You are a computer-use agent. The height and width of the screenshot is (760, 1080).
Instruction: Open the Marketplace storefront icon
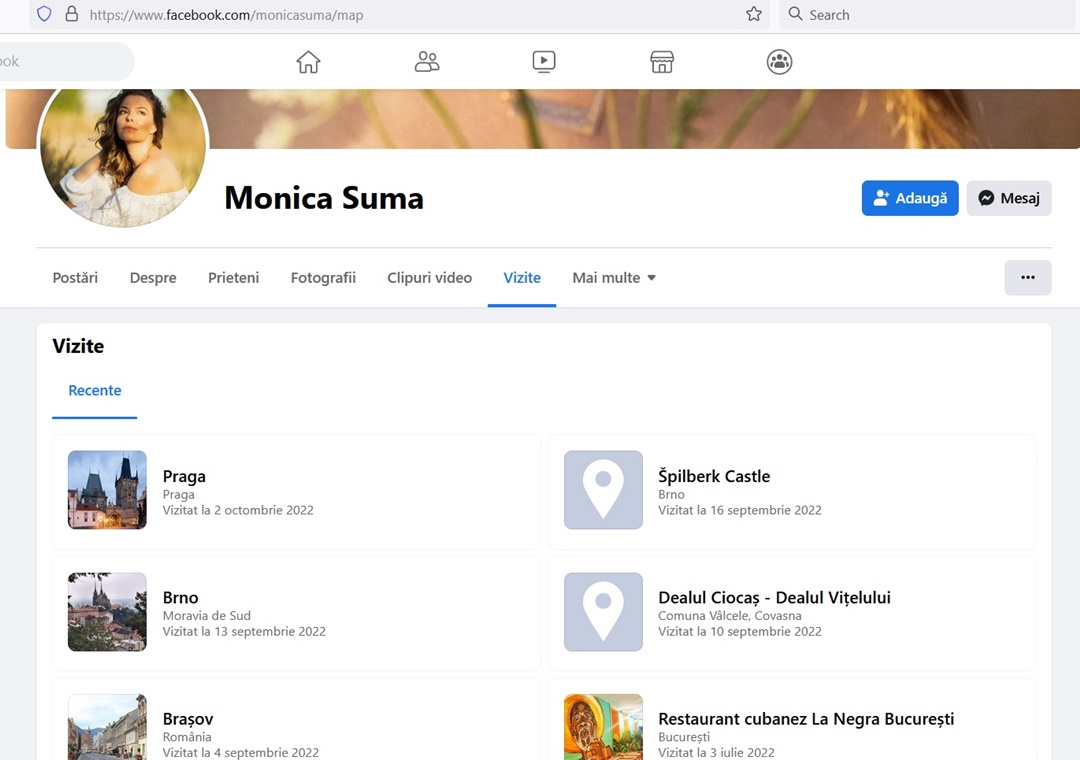661,62
